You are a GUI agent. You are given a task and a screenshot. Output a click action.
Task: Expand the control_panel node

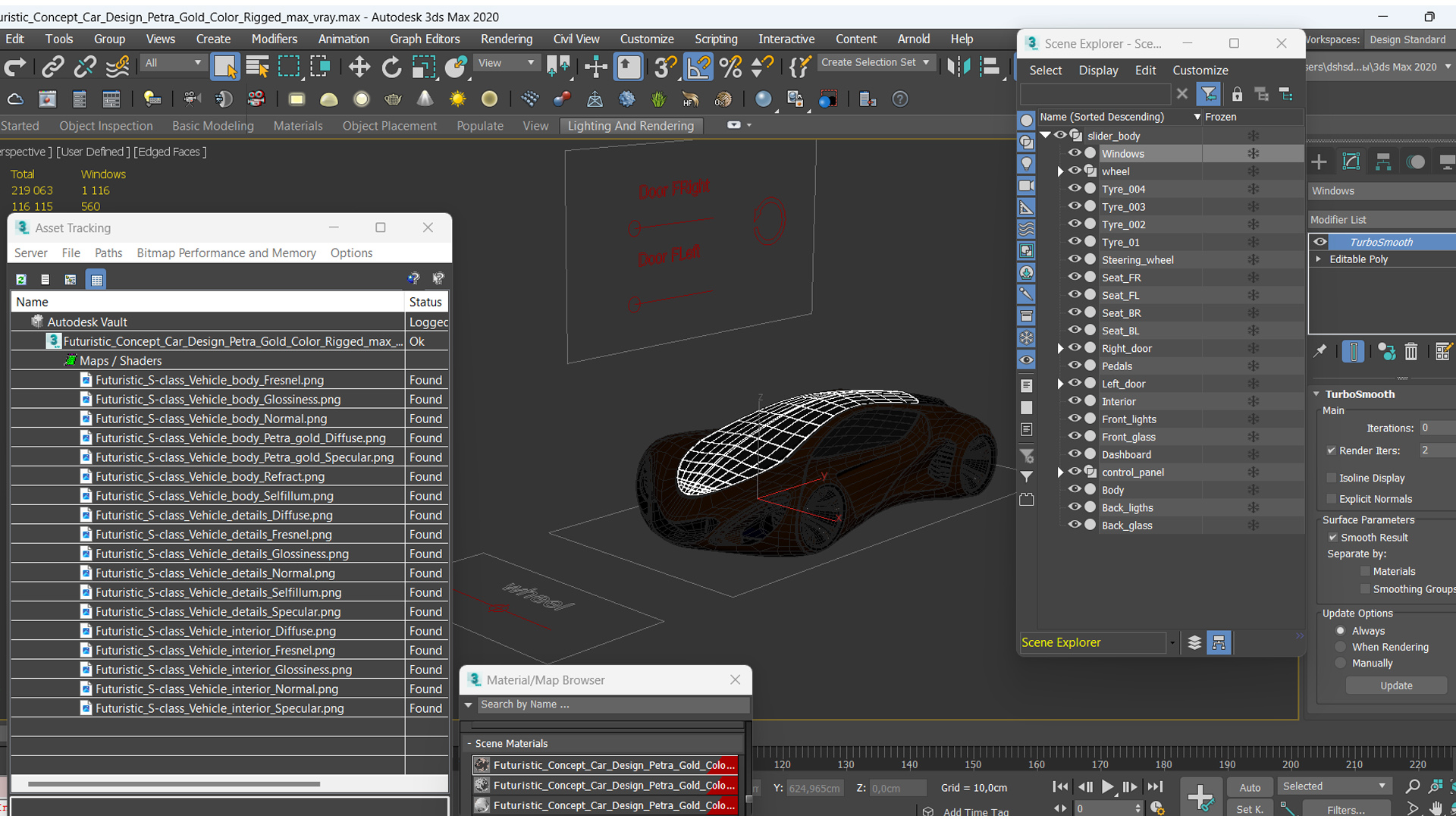1060,472
